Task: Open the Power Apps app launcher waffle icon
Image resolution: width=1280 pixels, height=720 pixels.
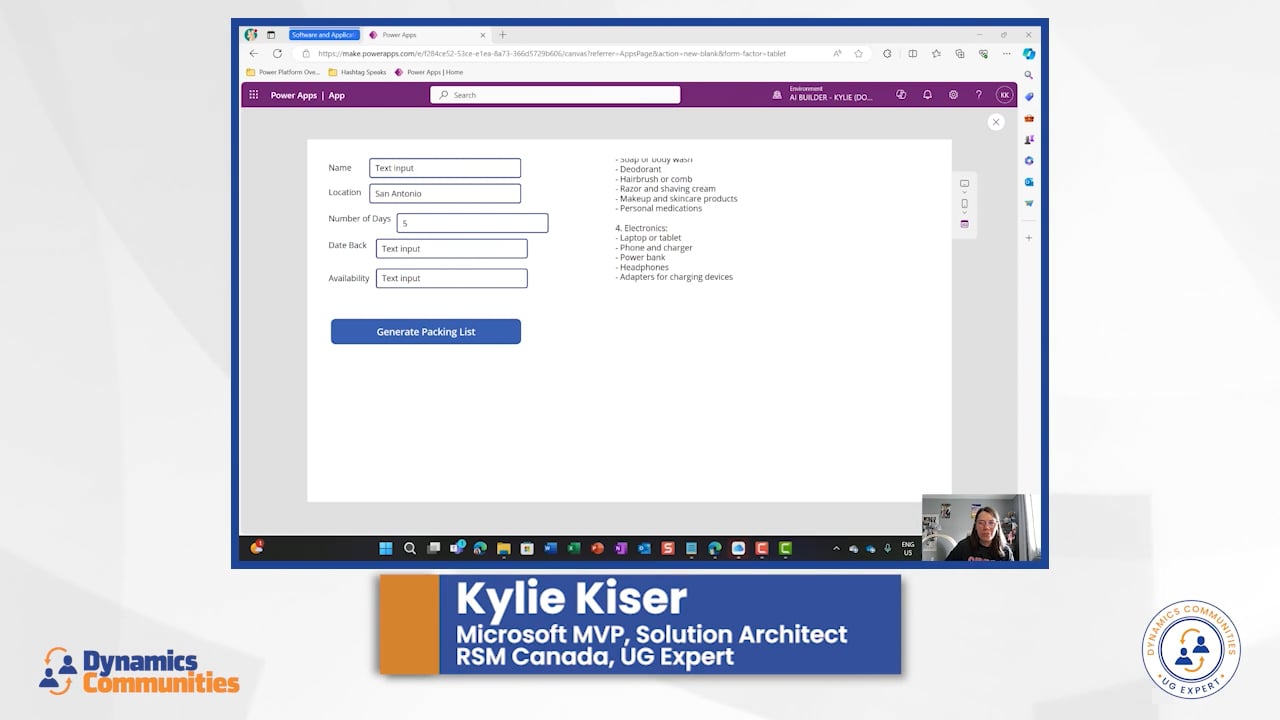Action: [253, 94]
